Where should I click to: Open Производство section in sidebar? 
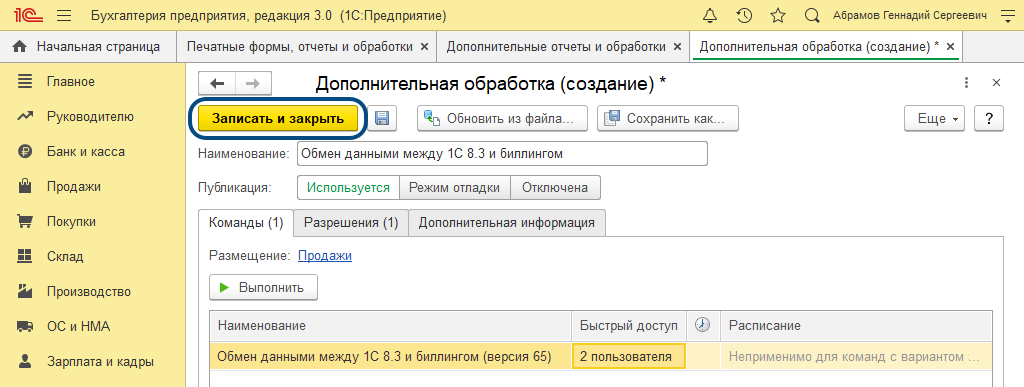tap(88, 291)
